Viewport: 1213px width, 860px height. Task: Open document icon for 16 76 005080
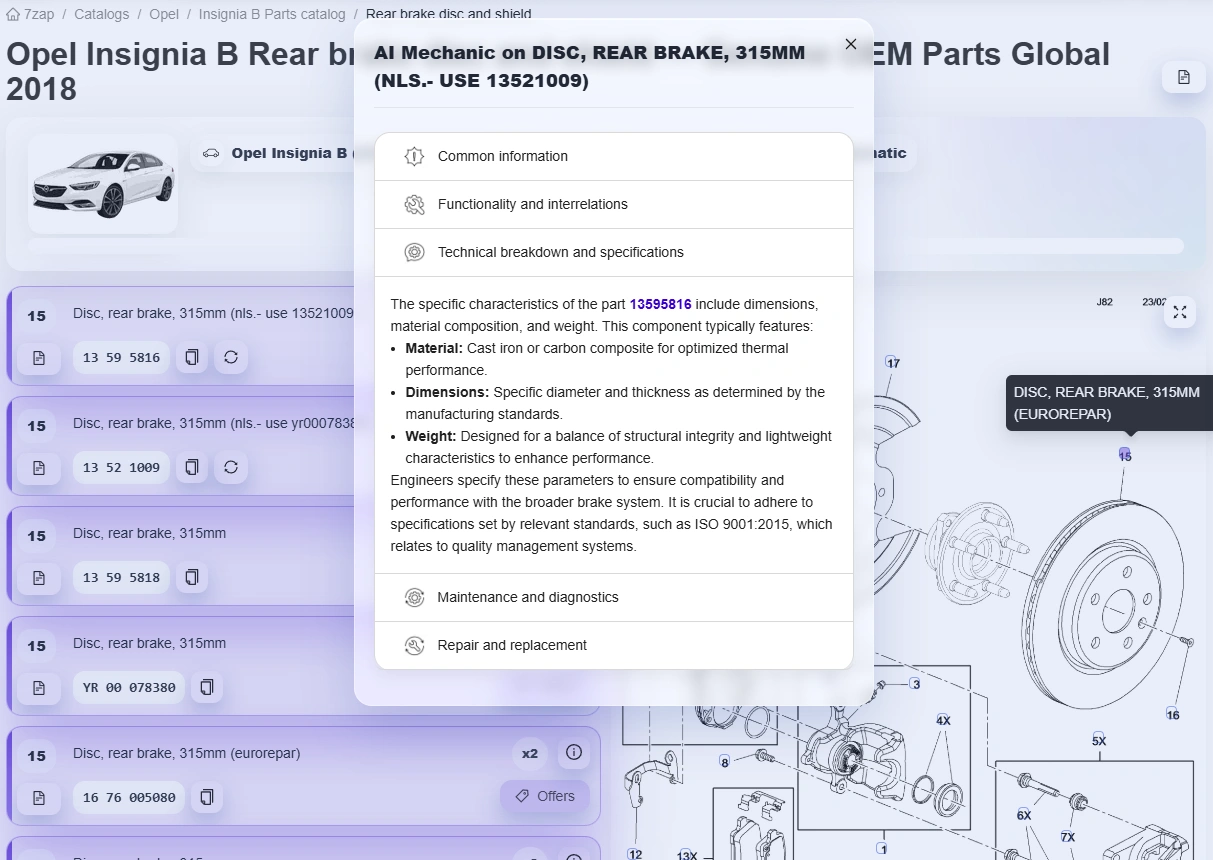click(x=39, y=797)
